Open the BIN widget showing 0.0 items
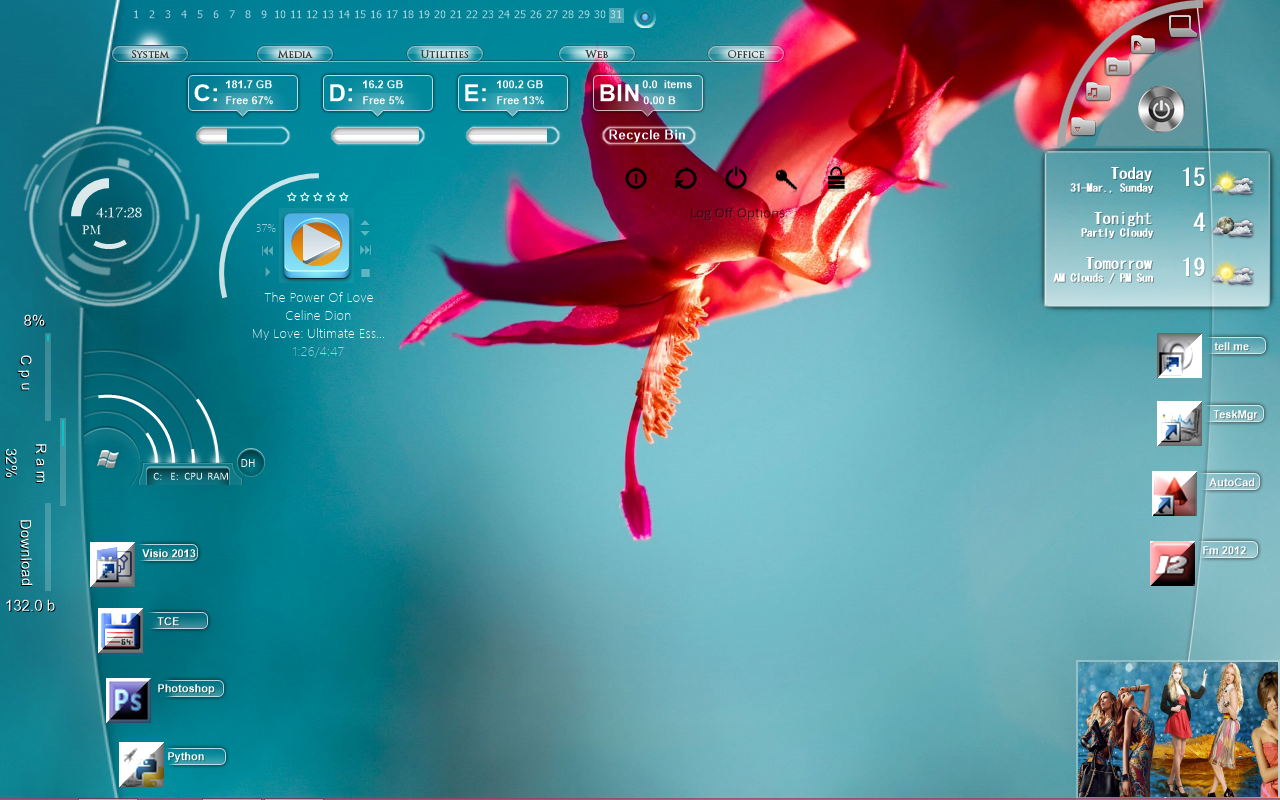This screenshot has width=1280, height=800. [648, 93]
